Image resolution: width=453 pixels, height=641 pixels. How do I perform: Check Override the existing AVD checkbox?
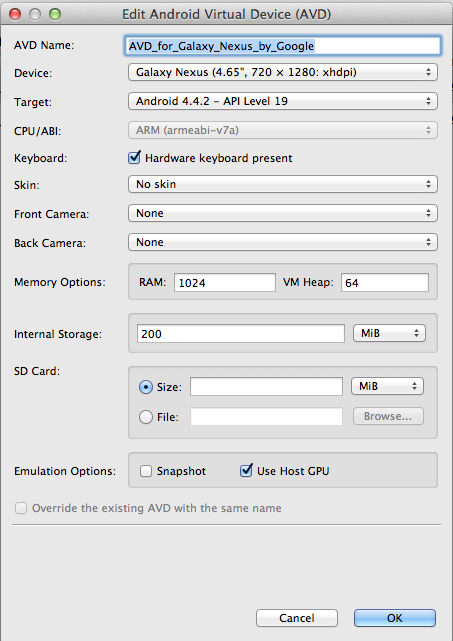click(x=21, y=508)
